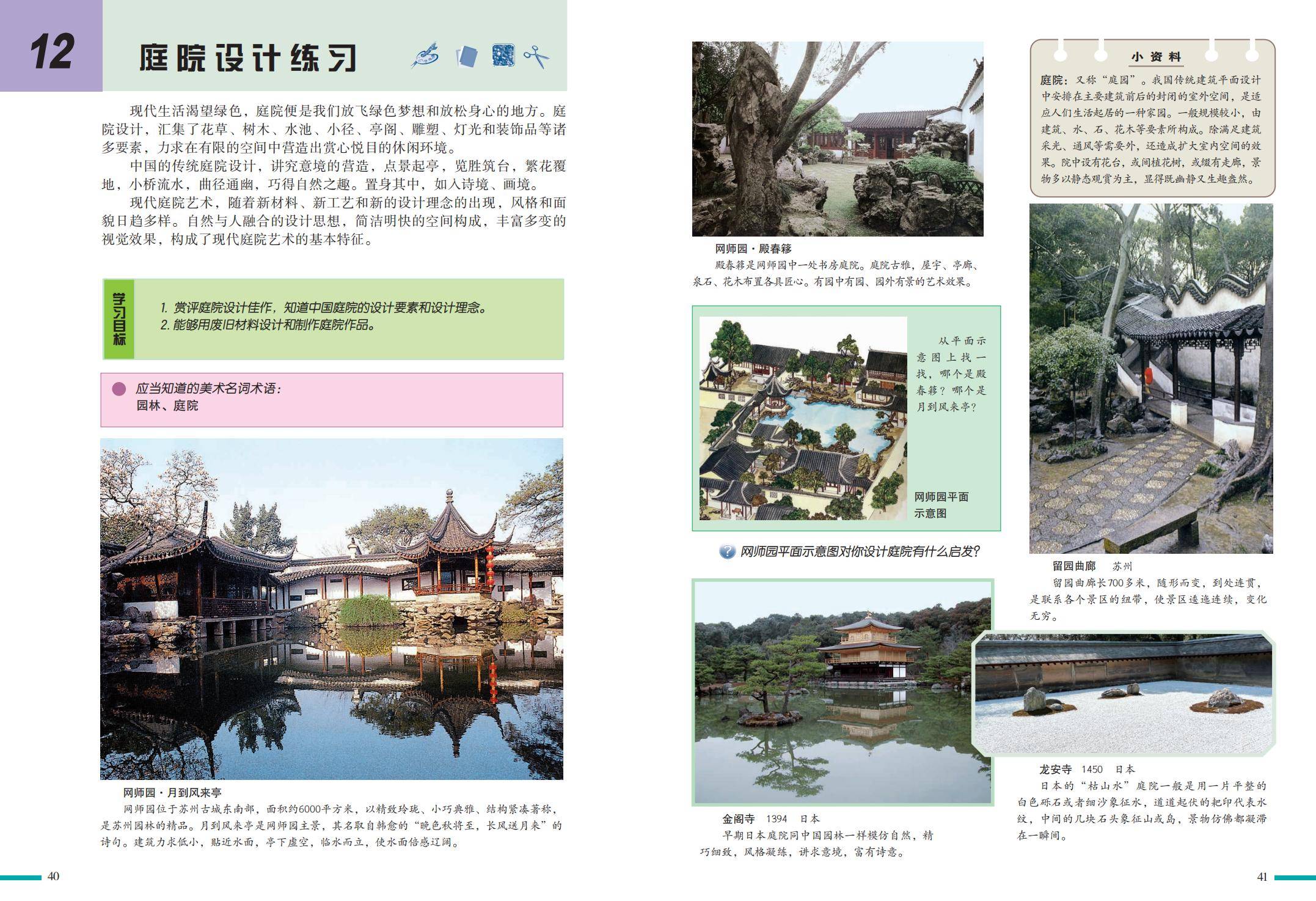The image size is (1316, 901).
Task: Click the blue question mark icon
Action: point(726,551)
